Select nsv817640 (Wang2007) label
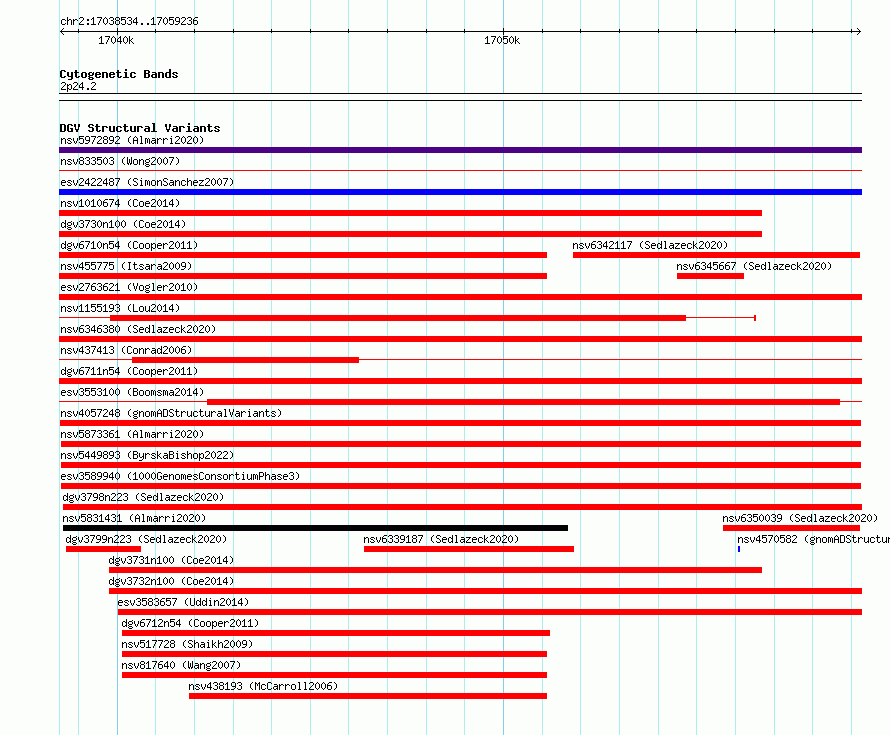890x735 pixels. 181,665
